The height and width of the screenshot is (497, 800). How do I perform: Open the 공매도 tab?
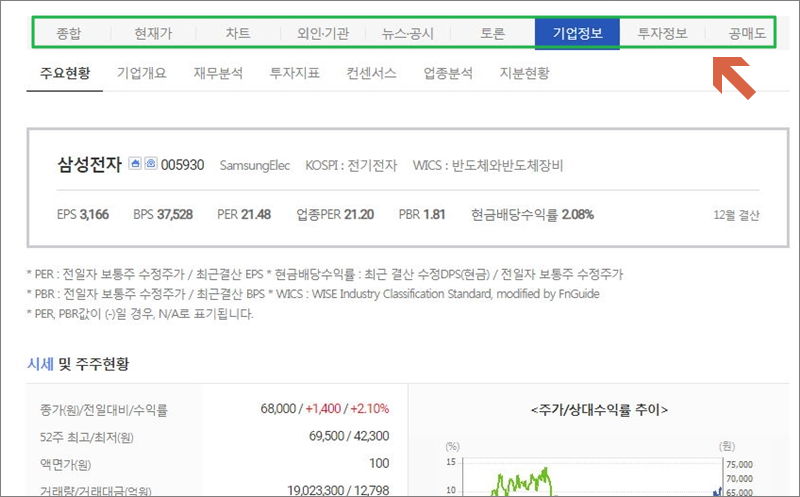(x=747, y=33)
